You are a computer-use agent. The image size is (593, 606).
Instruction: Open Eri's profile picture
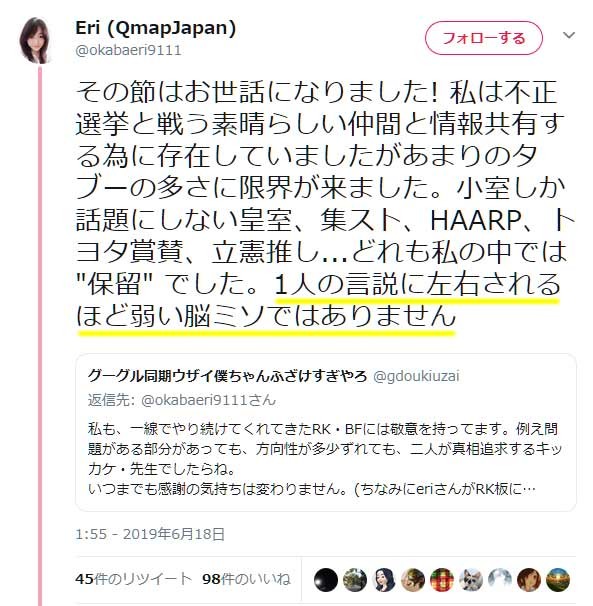click(x=34, y=40)
